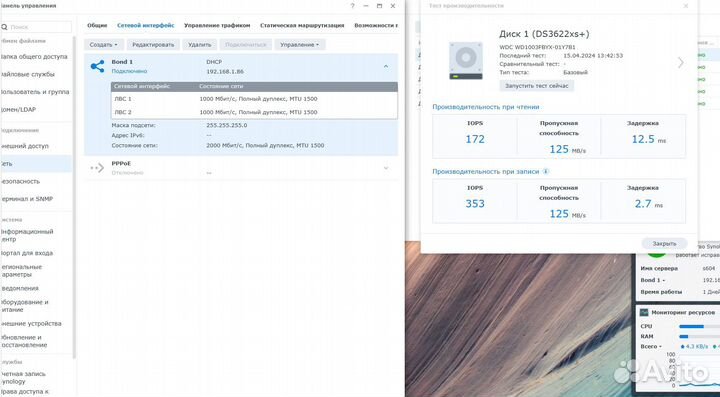Open Пользователь и группа in the sidebar
Screen dimensions: 720x397
click(x=36, y=92)
